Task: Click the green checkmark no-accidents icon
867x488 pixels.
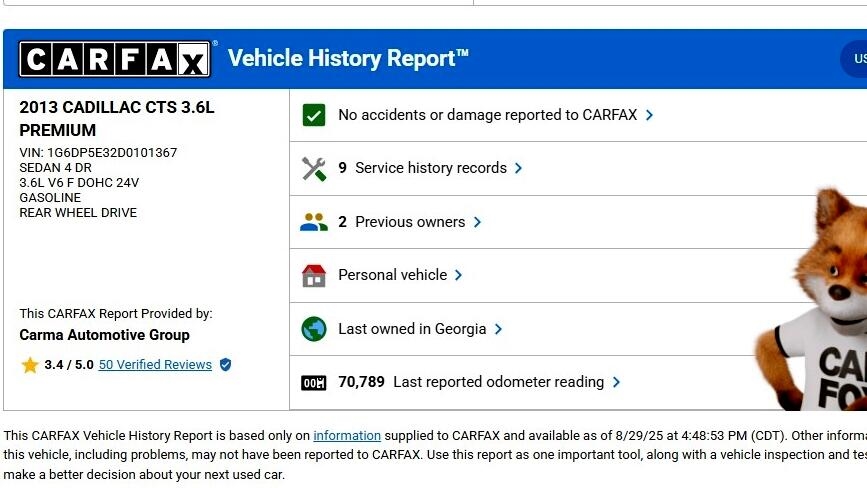Action: [x=314, y=115]
